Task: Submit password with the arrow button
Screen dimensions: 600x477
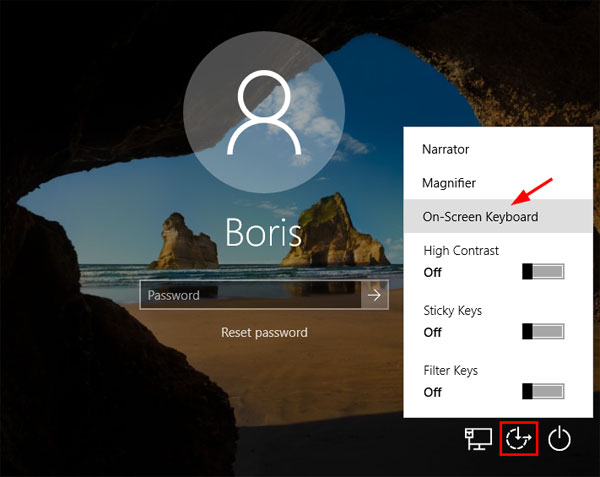Action: pos(375,295)
